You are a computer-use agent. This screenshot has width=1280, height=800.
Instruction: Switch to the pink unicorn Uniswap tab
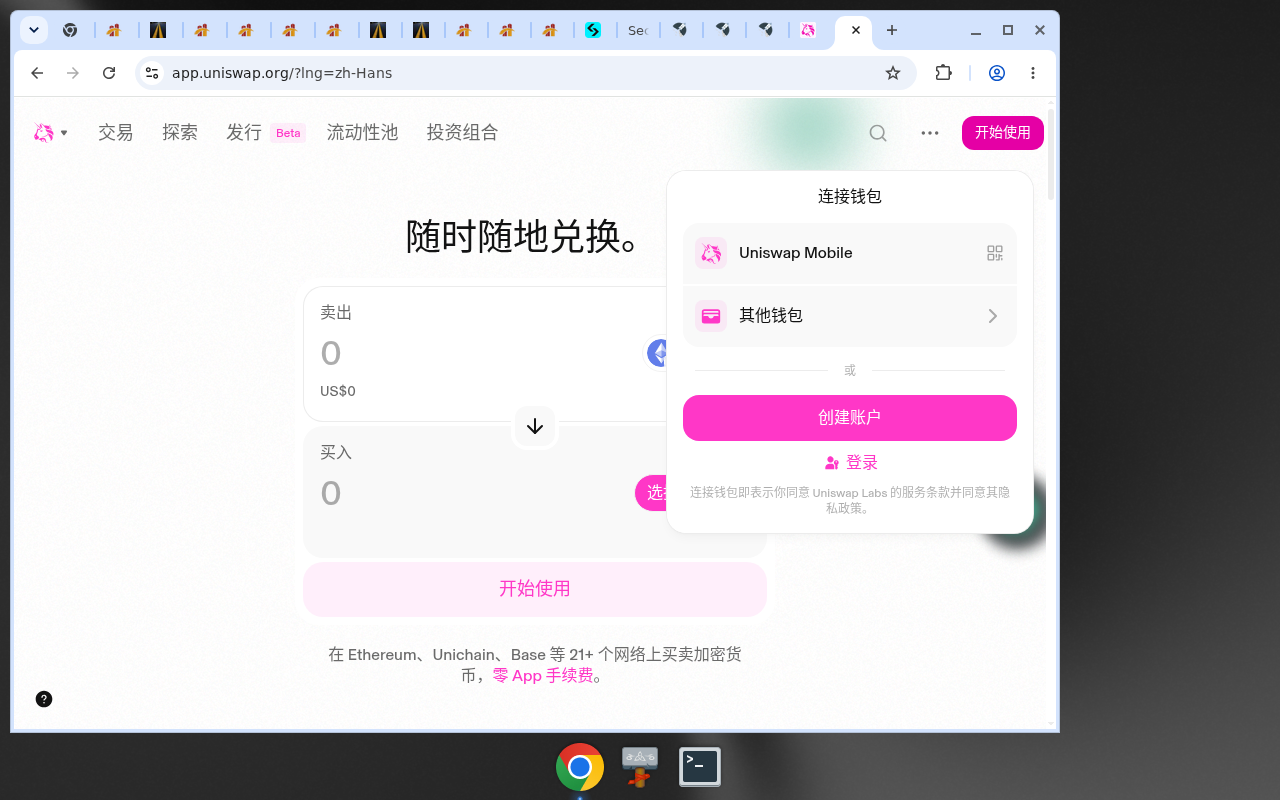(x=808, y=30)
